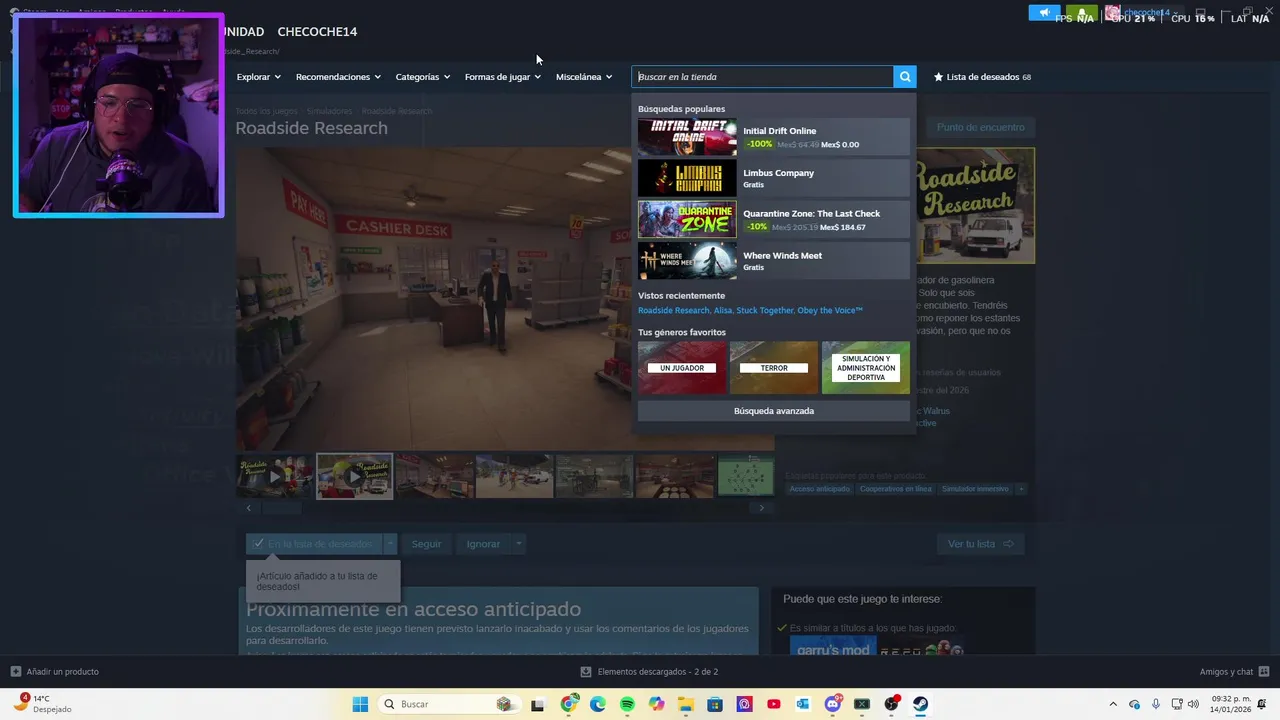Click the wishlist star icon
The image size is (1280, 720).
tap(938, 77)
